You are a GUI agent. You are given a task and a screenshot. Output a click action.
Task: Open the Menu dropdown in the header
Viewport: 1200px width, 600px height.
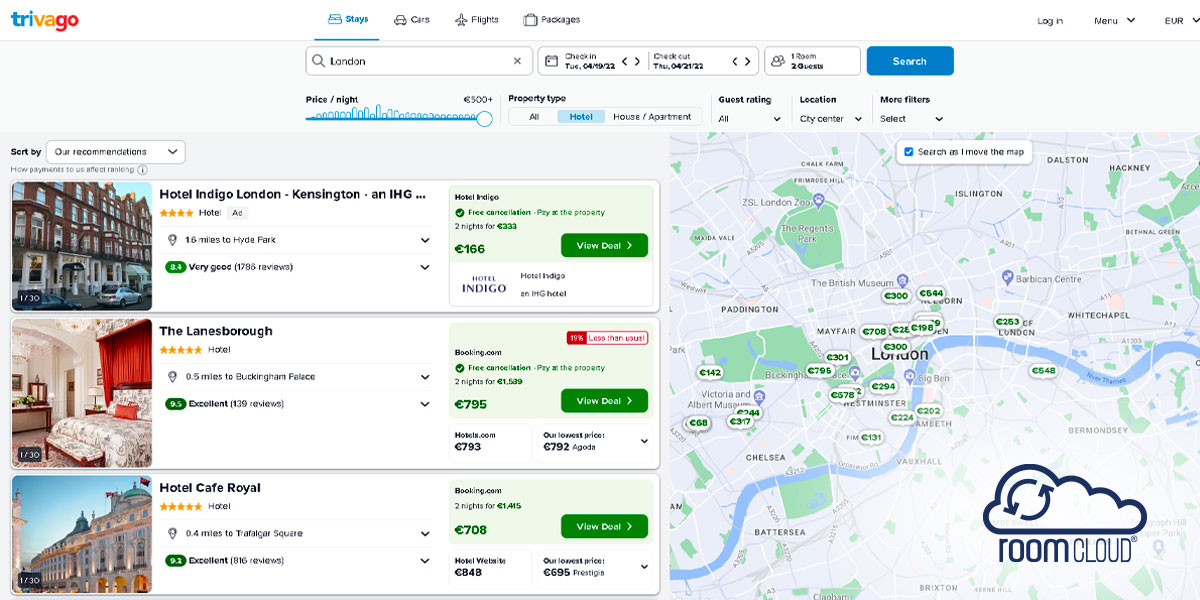tap(1114, 20)
